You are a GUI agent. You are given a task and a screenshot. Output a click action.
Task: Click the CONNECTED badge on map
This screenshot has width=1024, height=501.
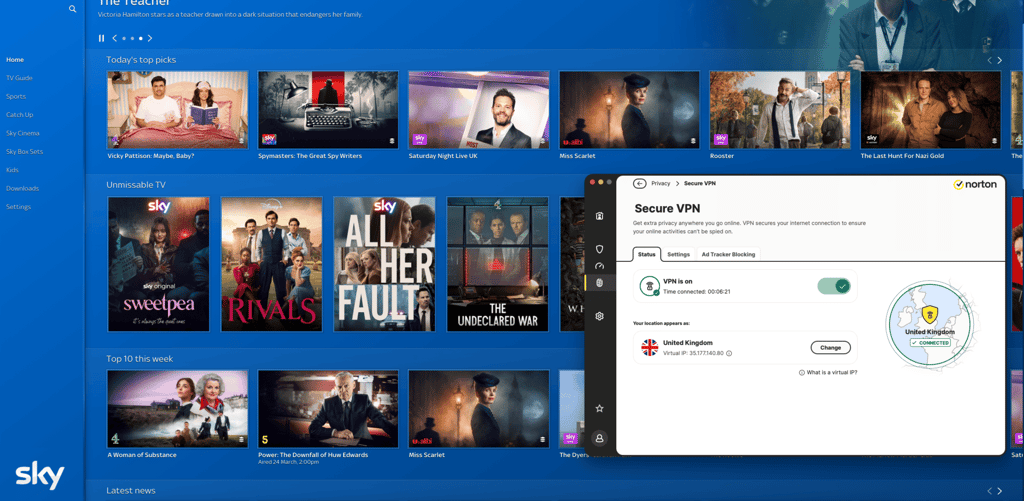click(930, 342)
